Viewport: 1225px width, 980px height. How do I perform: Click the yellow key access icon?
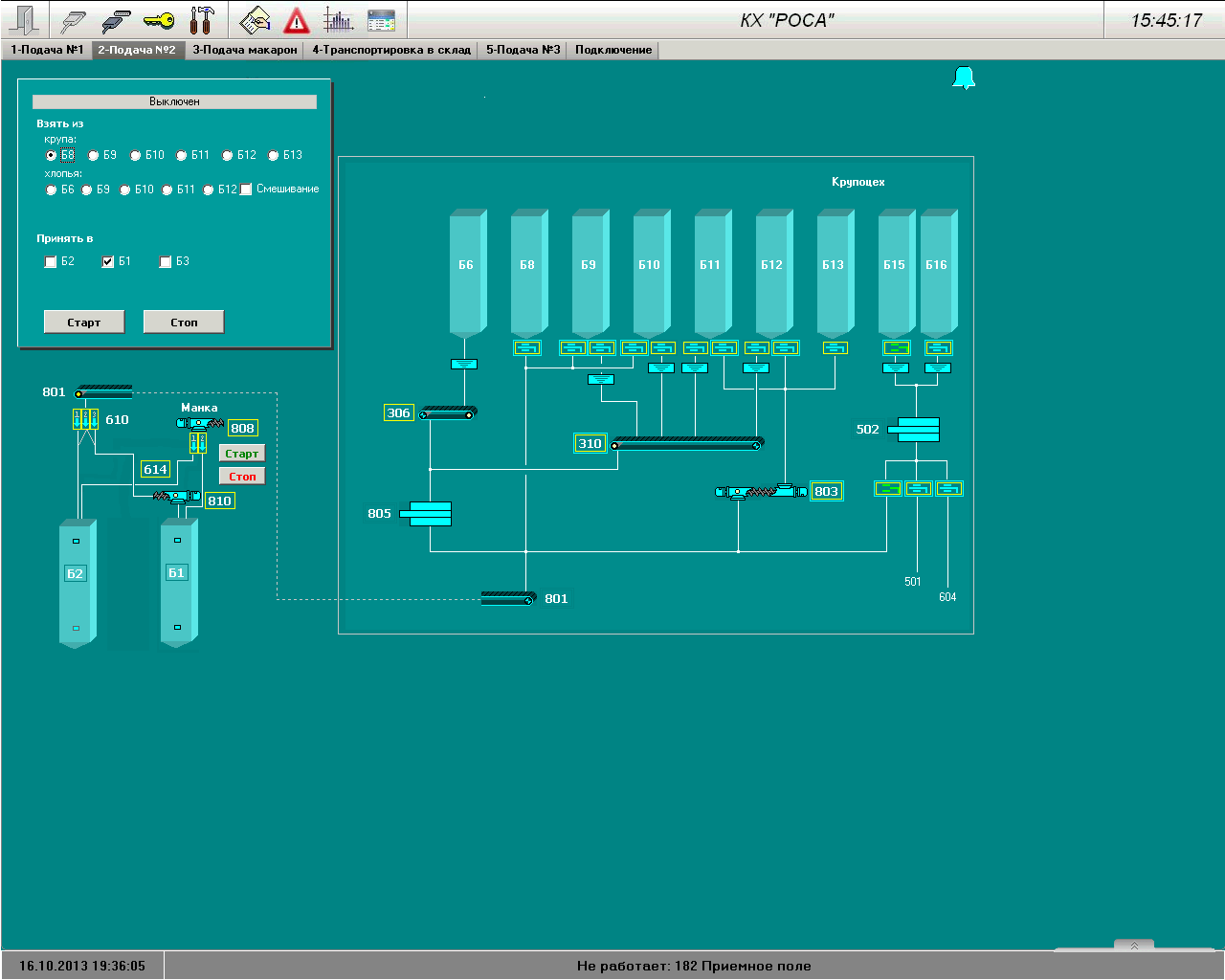pyautogui.click(x=159, y=20)
